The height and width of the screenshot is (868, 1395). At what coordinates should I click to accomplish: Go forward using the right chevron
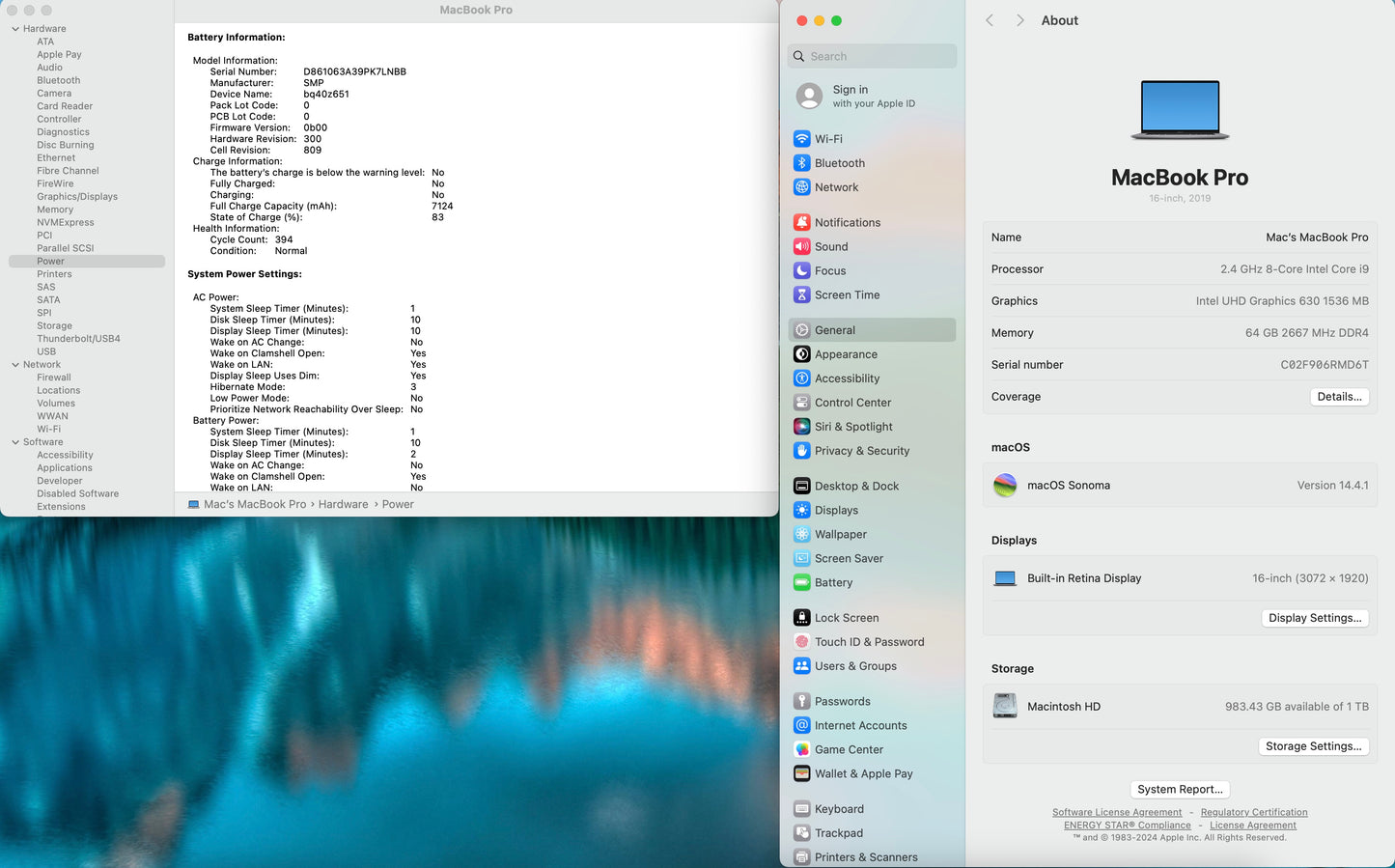click(1019, 20)
